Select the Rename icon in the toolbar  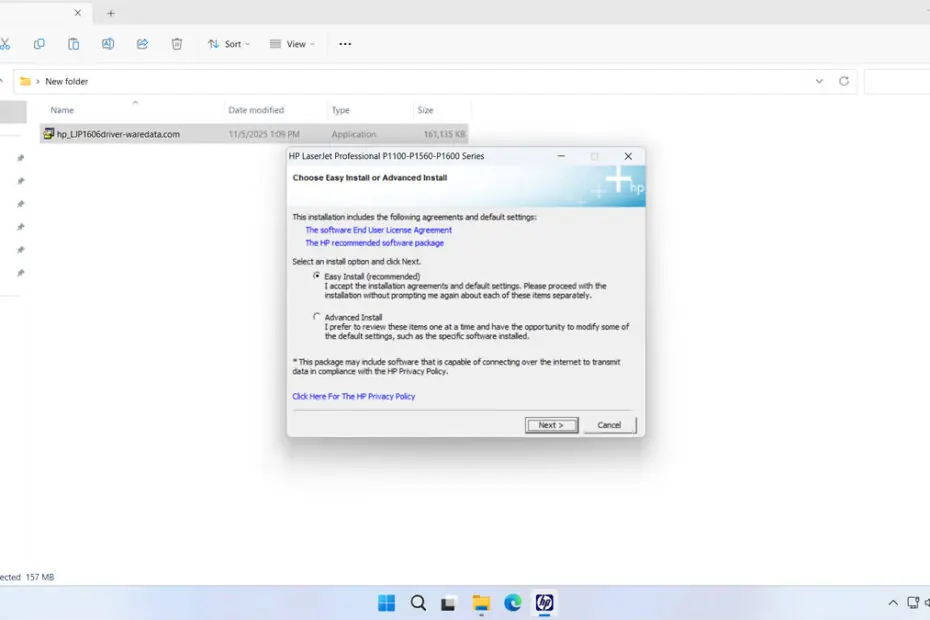click(107, 44)
